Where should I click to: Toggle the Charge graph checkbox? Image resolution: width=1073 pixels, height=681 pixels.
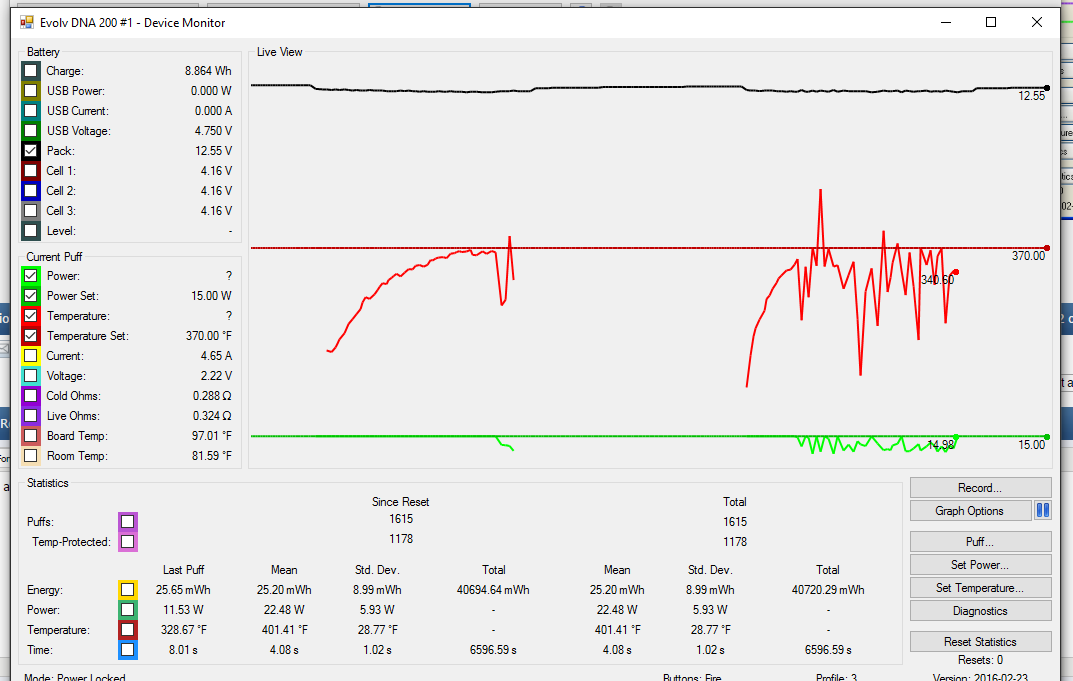click(31, 71)
